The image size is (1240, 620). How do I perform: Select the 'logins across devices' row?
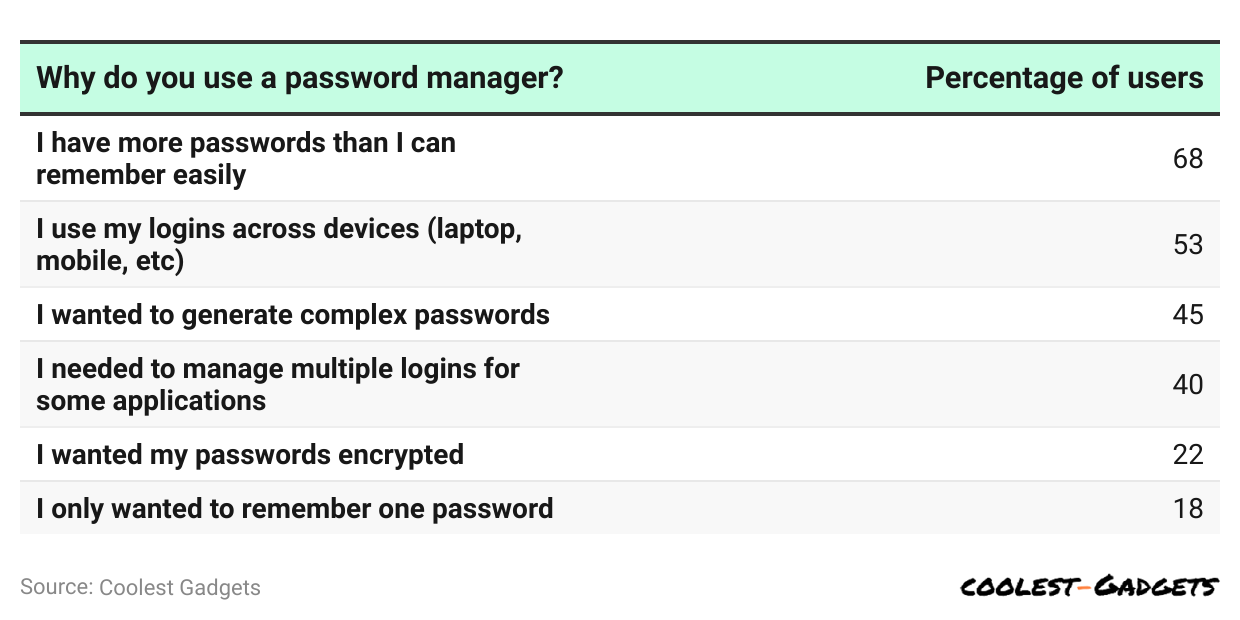coord(620,244)
